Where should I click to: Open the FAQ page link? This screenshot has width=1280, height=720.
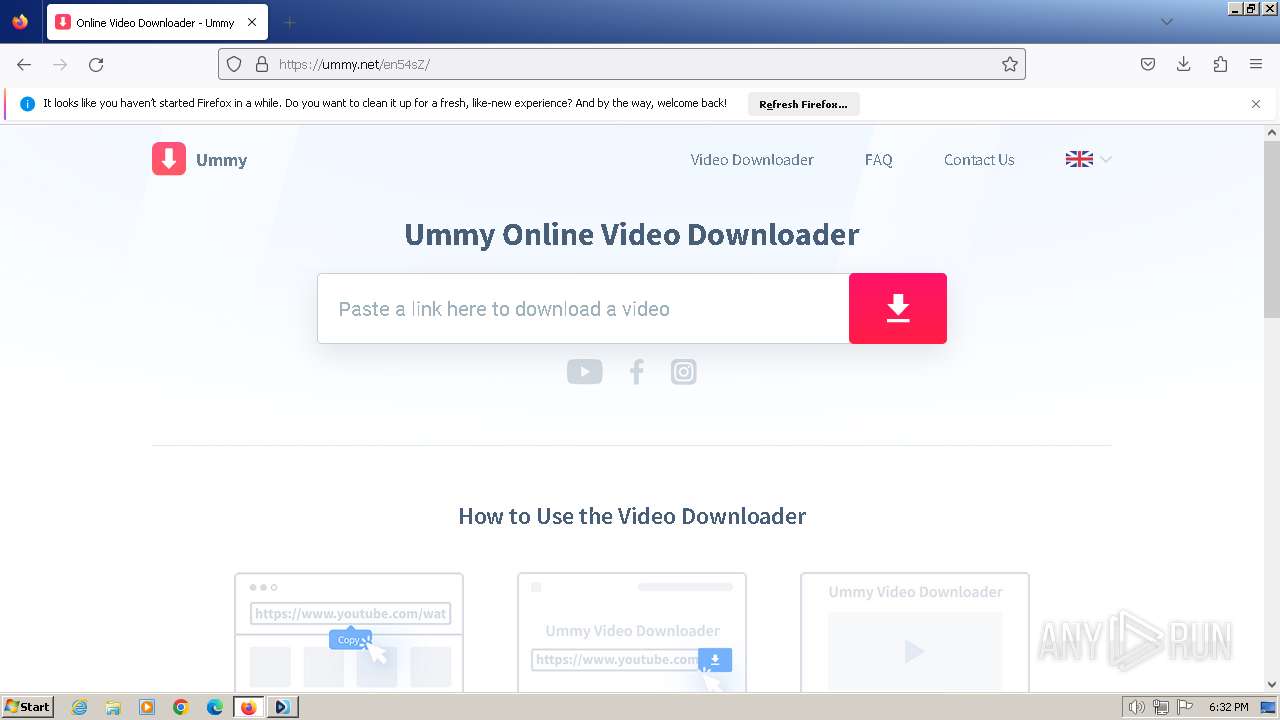878,160
